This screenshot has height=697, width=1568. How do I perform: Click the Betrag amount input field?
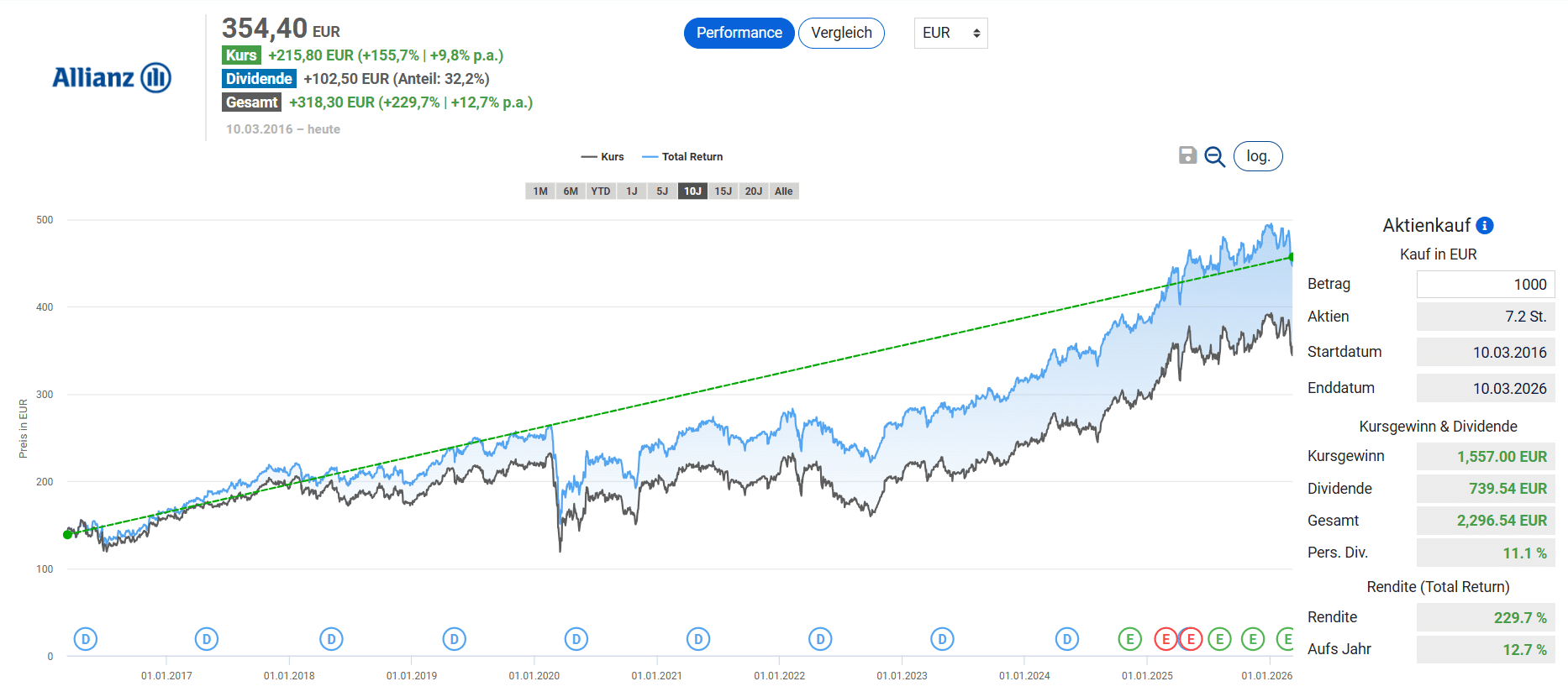pos(1485,284)
